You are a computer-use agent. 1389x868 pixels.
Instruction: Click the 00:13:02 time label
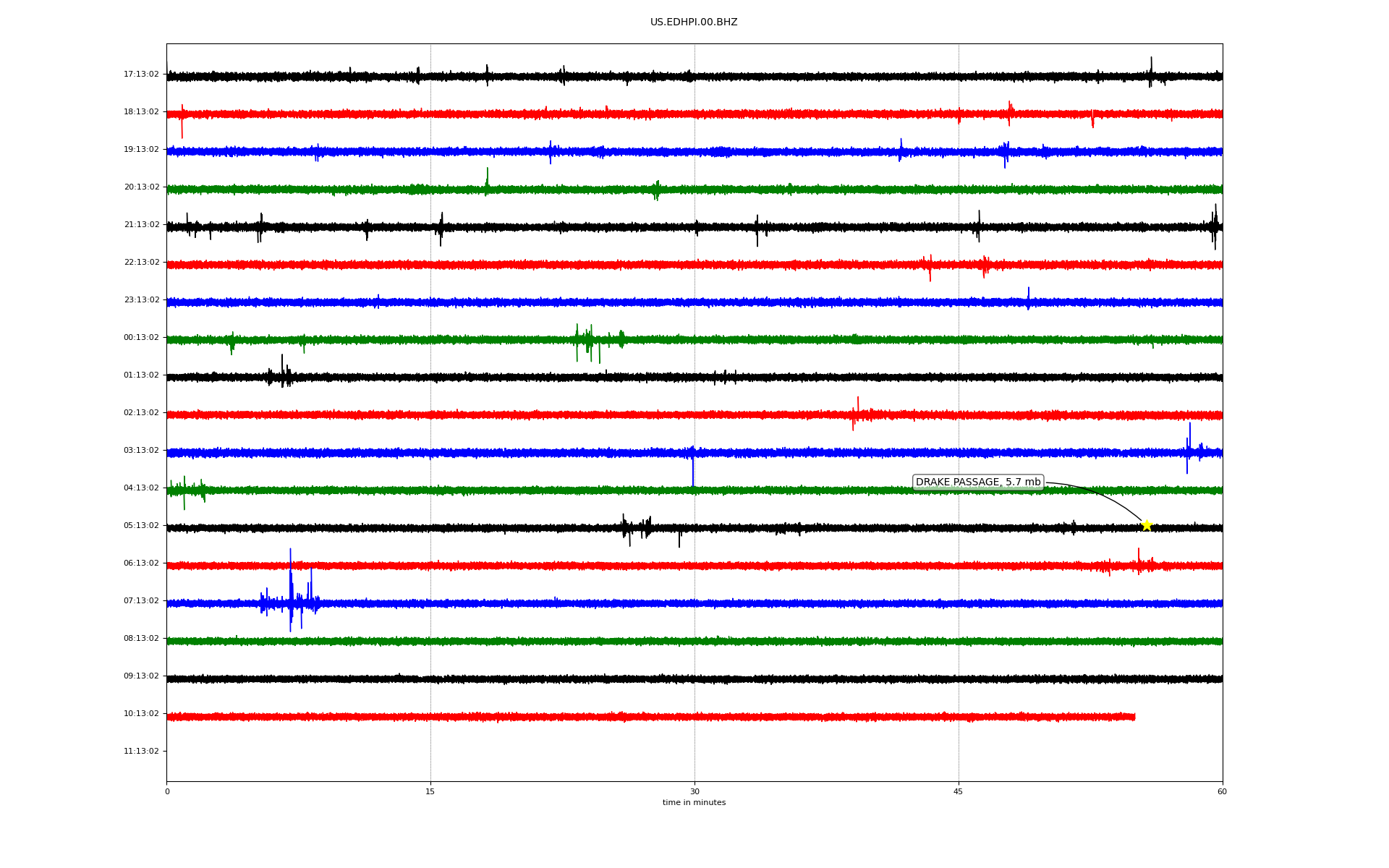(141, 337)
